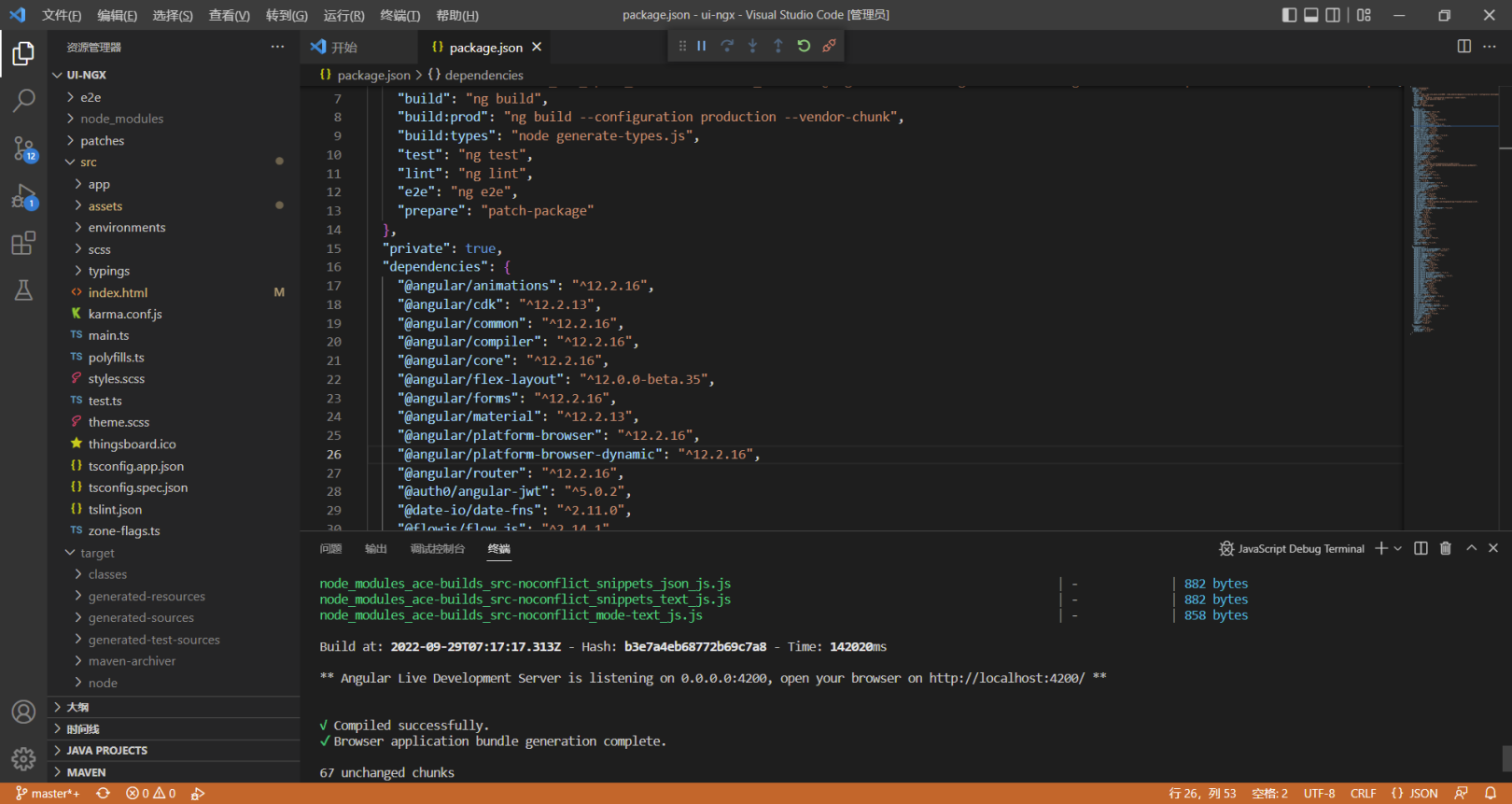Open the 文件(F) menu

(62, 15)
